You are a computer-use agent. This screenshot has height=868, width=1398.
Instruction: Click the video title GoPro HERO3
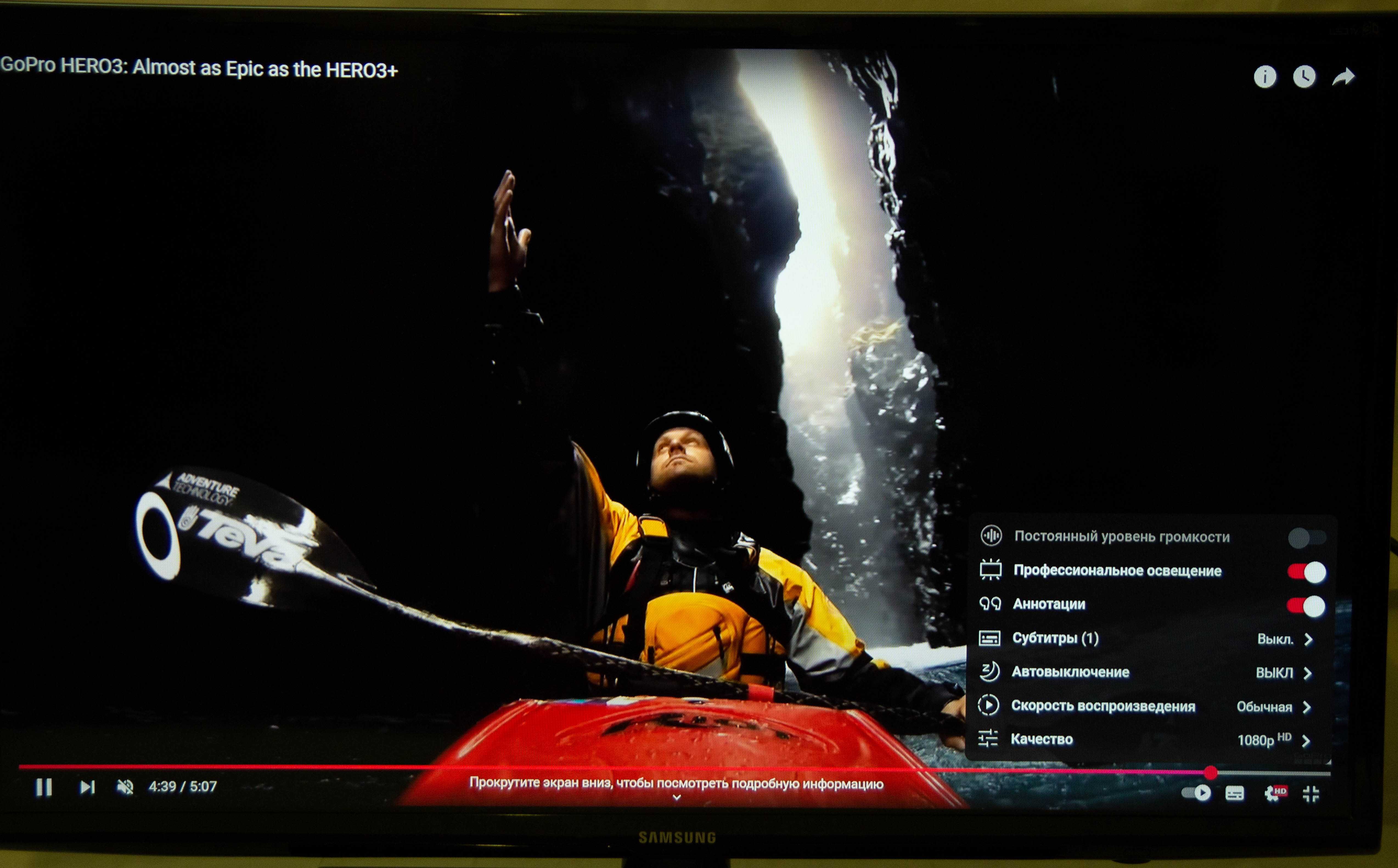click(199, 68)
